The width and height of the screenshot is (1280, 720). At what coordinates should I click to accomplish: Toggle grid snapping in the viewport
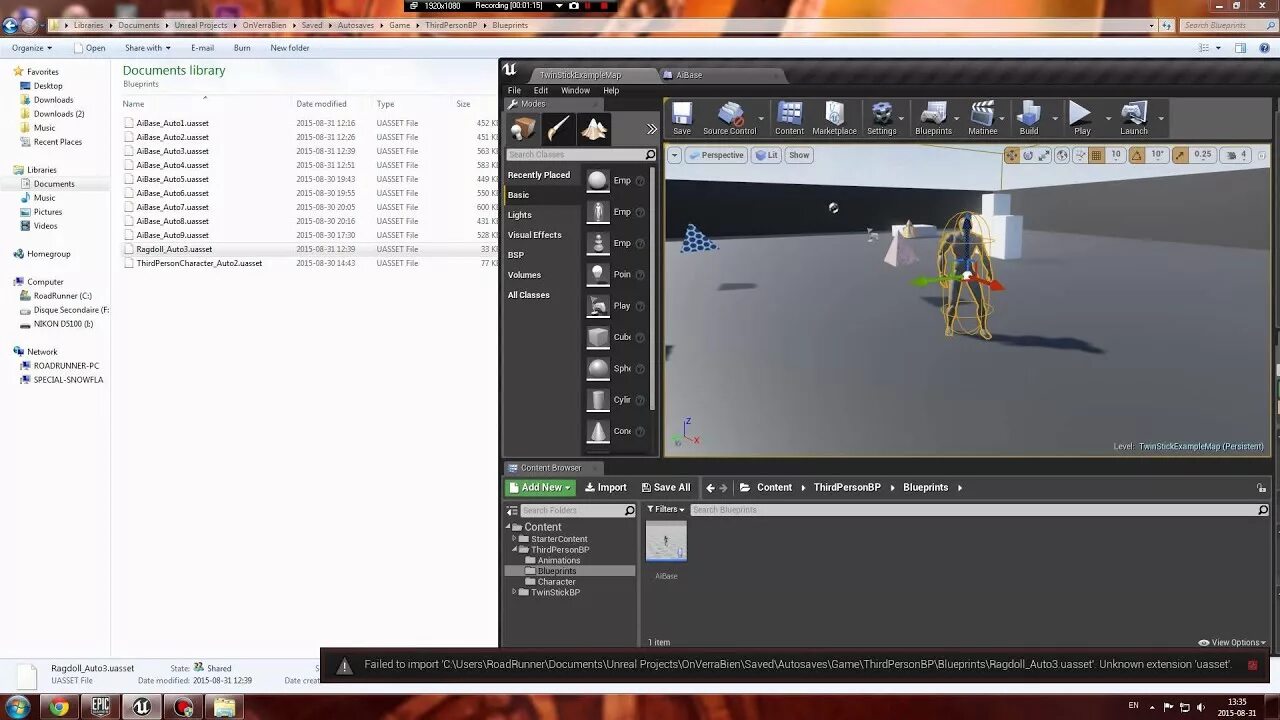pos(1097,155)
